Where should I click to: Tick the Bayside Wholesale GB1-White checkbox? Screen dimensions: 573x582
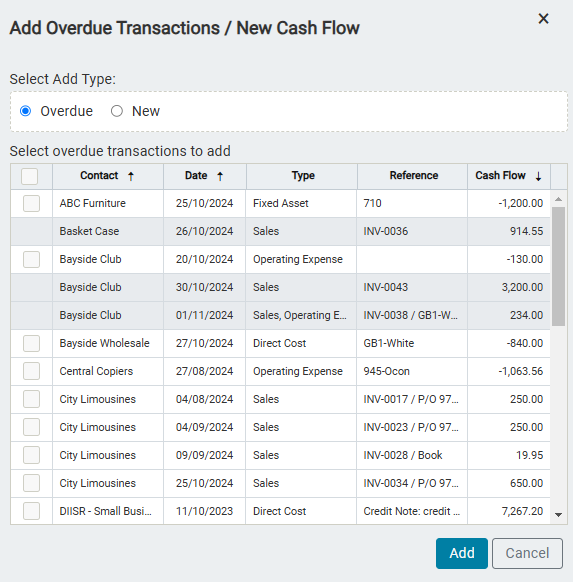tap(31, 343)
